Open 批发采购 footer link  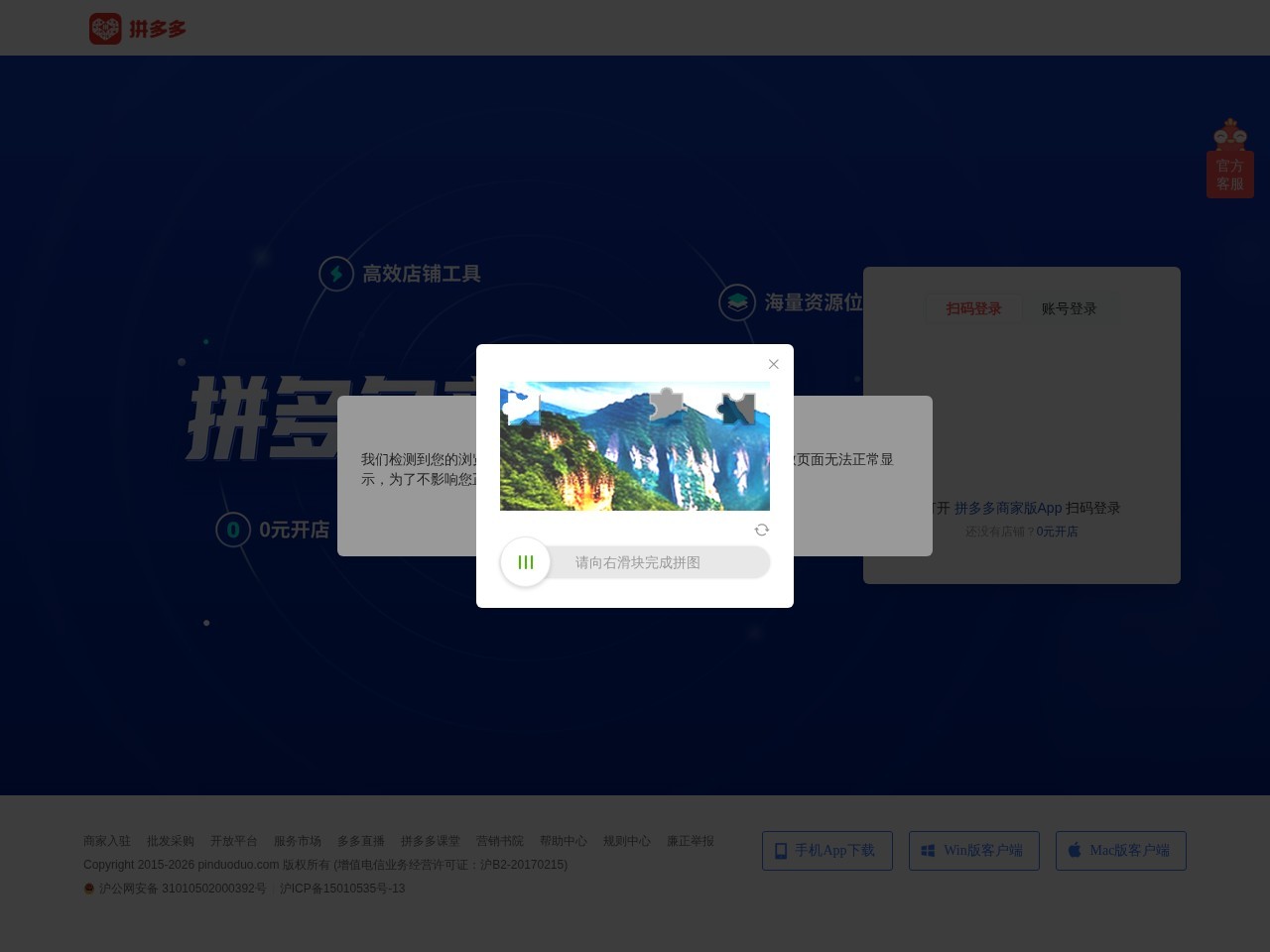click(171, 841)
